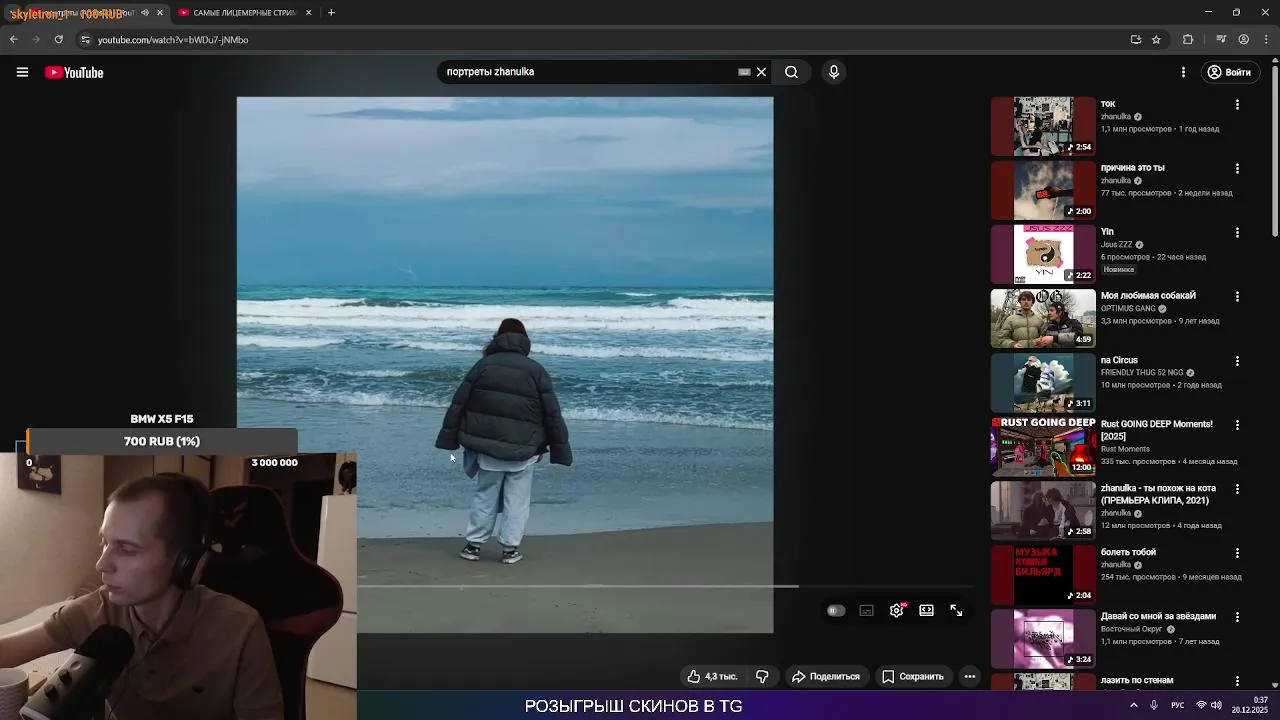Seek on the video progress bar

click(665, 586)
